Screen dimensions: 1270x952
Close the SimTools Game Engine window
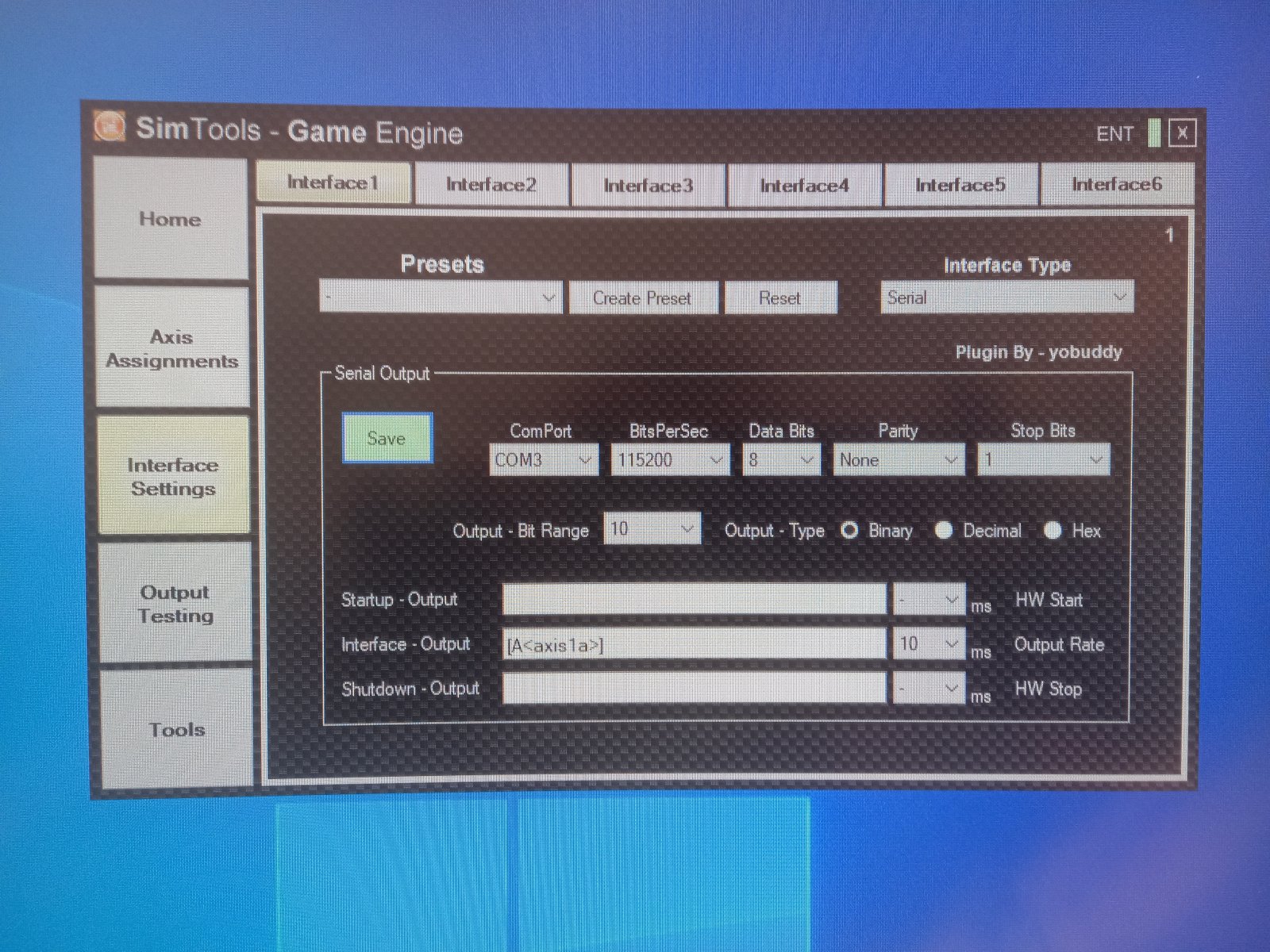click(x=1182, y=133)
